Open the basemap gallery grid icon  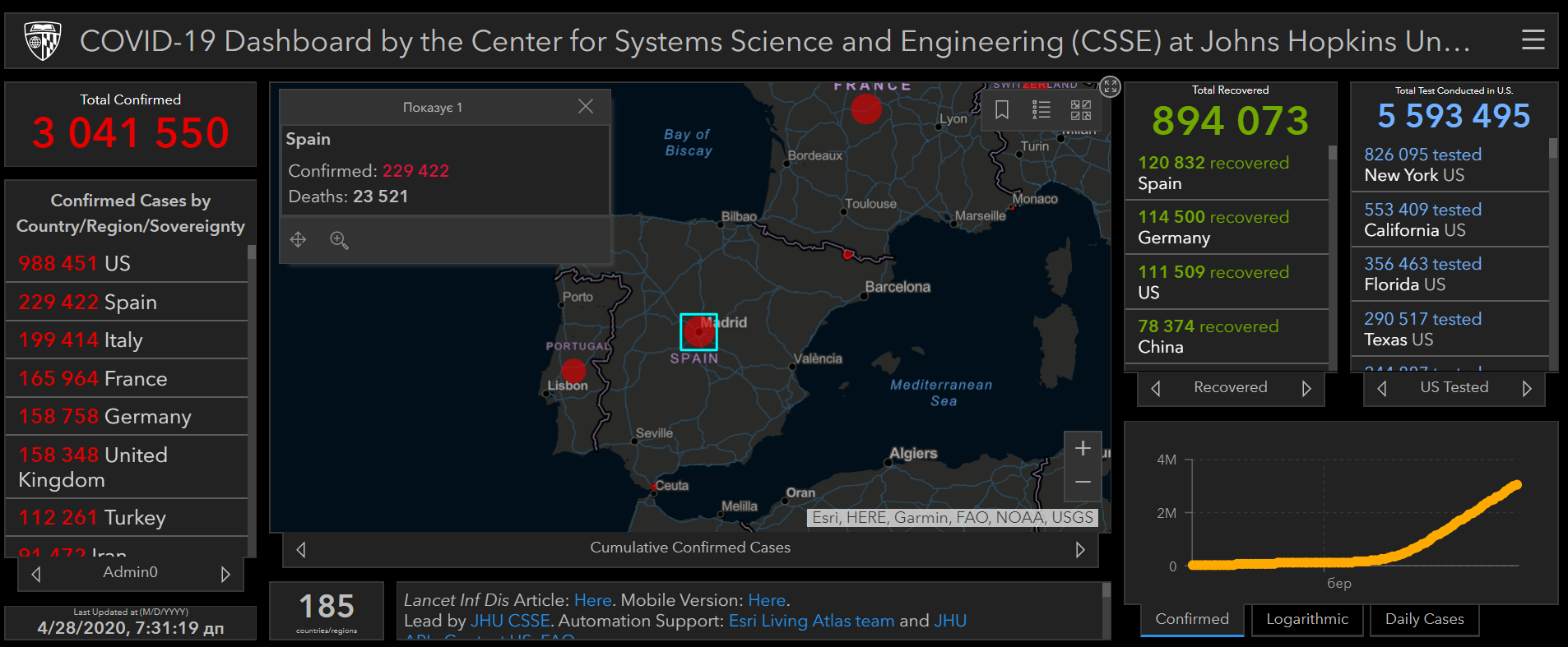click(x=1081, y=109)
